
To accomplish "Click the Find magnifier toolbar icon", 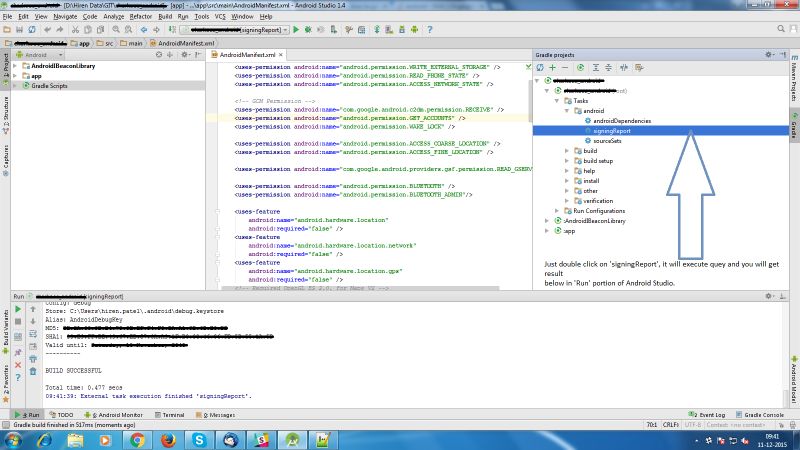I will tap(116, 30).
